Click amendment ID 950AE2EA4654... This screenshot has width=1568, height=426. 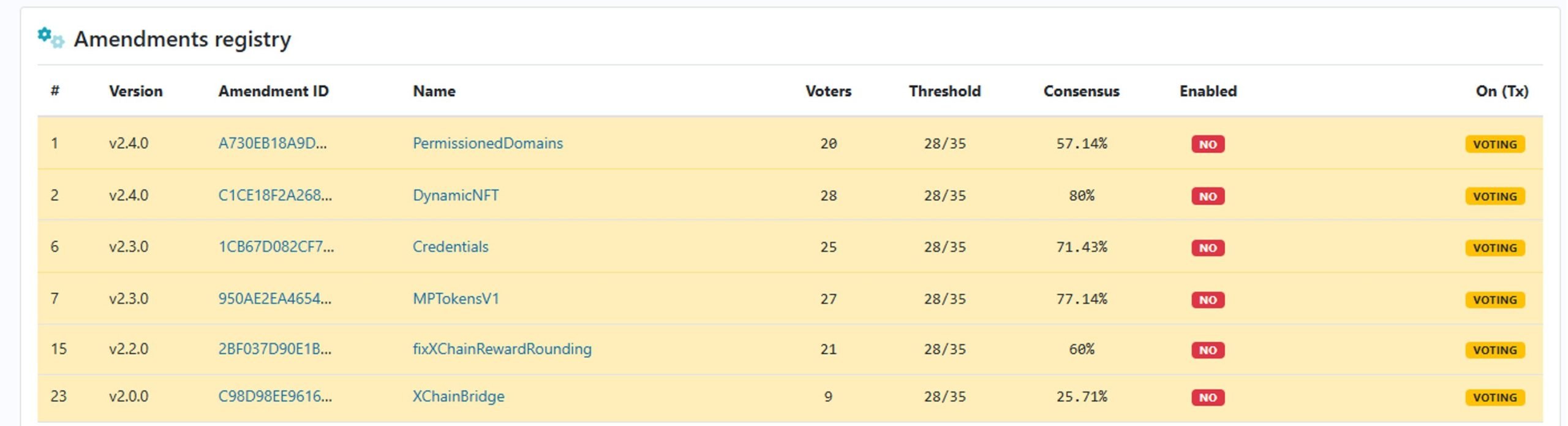click(x=274, y=299)
